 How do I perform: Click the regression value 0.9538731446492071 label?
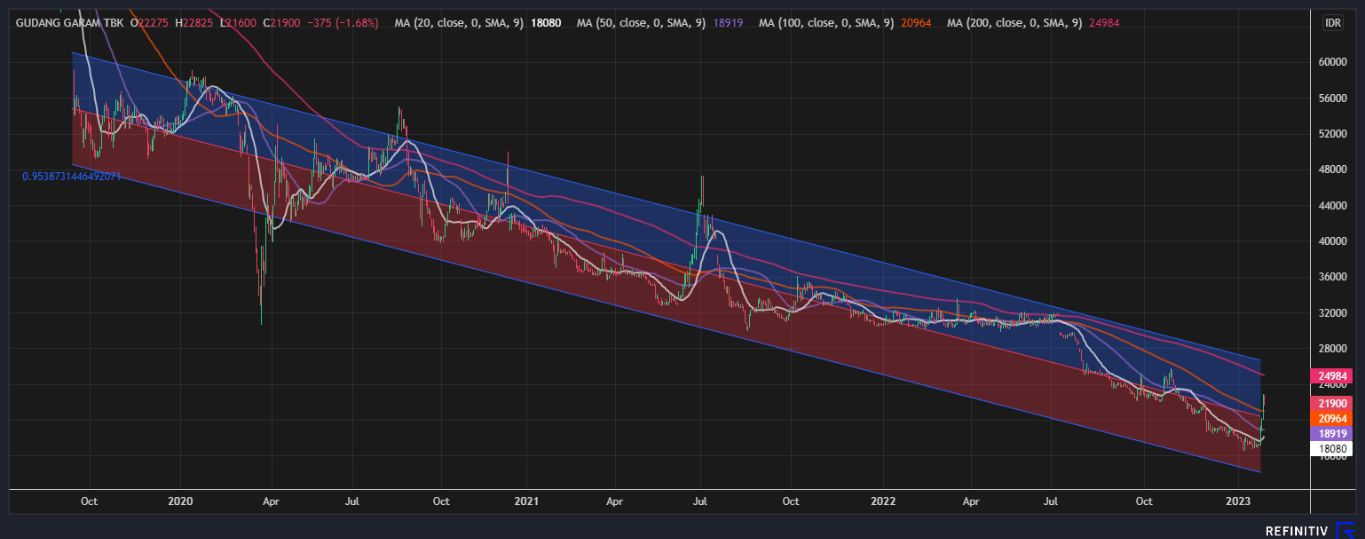71,176
